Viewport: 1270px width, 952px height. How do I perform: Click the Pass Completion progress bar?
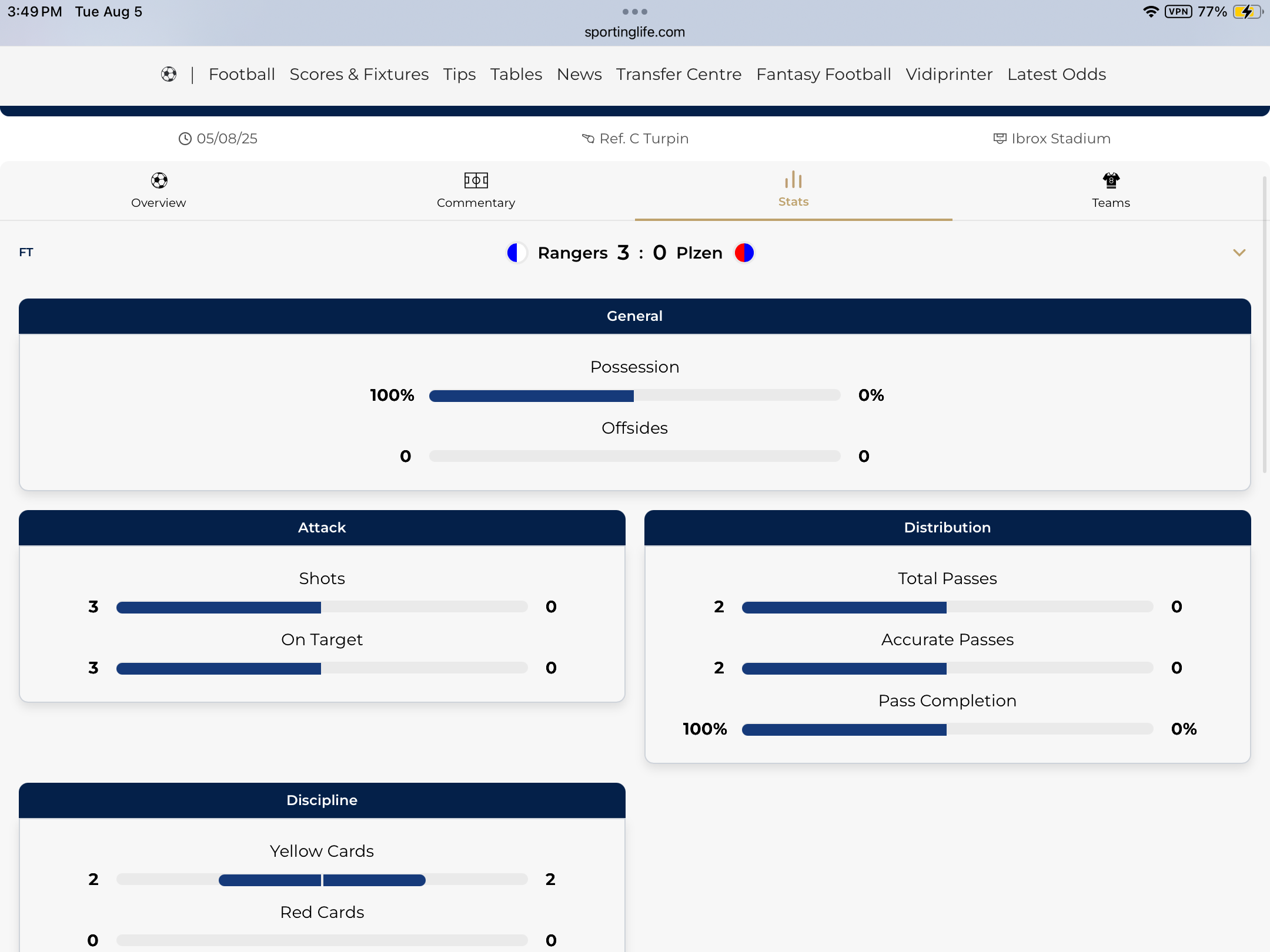[948, 729]
